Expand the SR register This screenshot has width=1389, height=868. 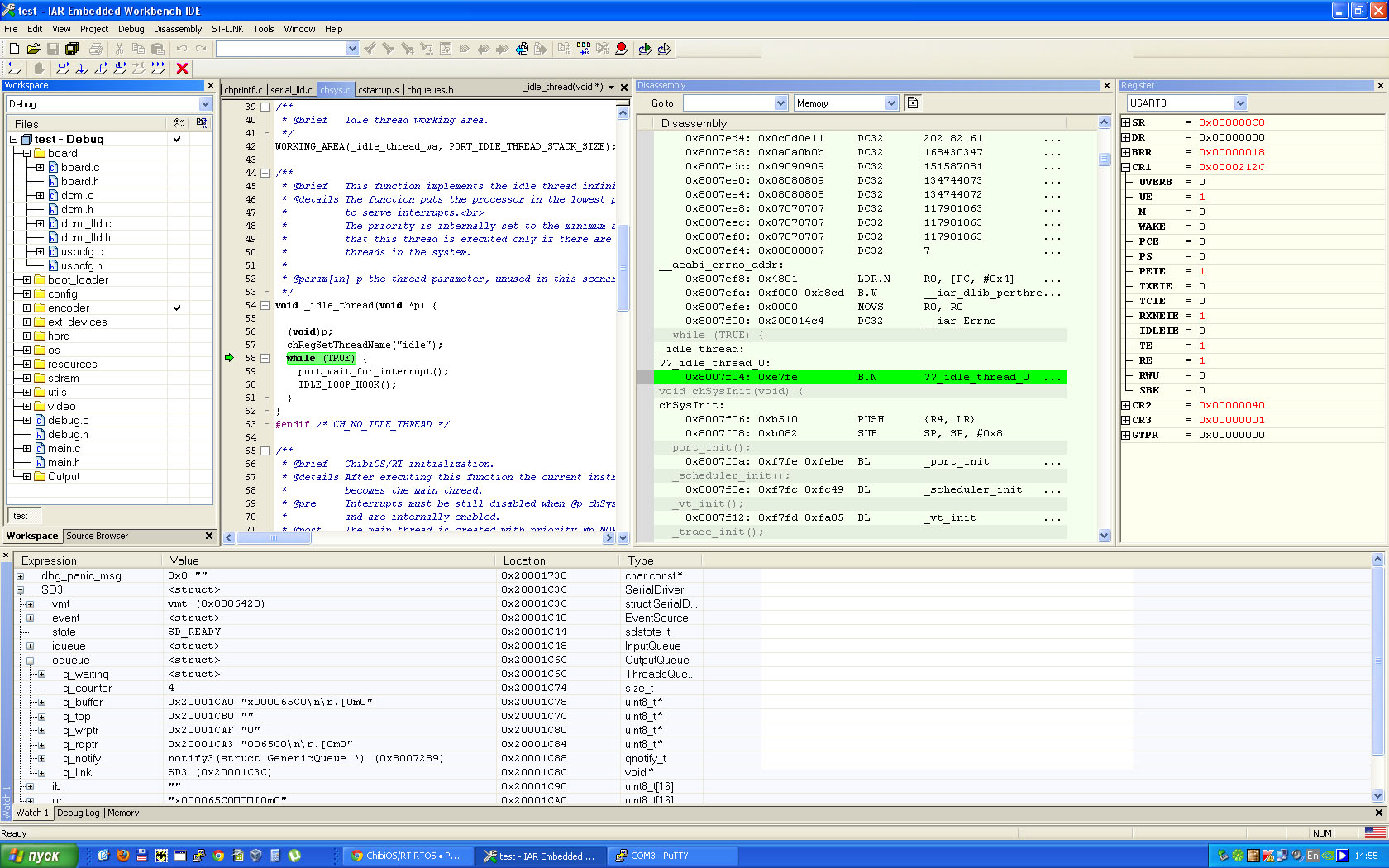coord(1125,122)
